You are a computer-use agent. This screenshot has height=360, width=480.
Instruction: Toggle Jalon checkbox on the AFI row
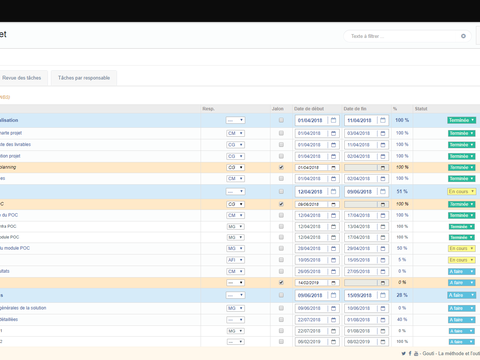281,260
